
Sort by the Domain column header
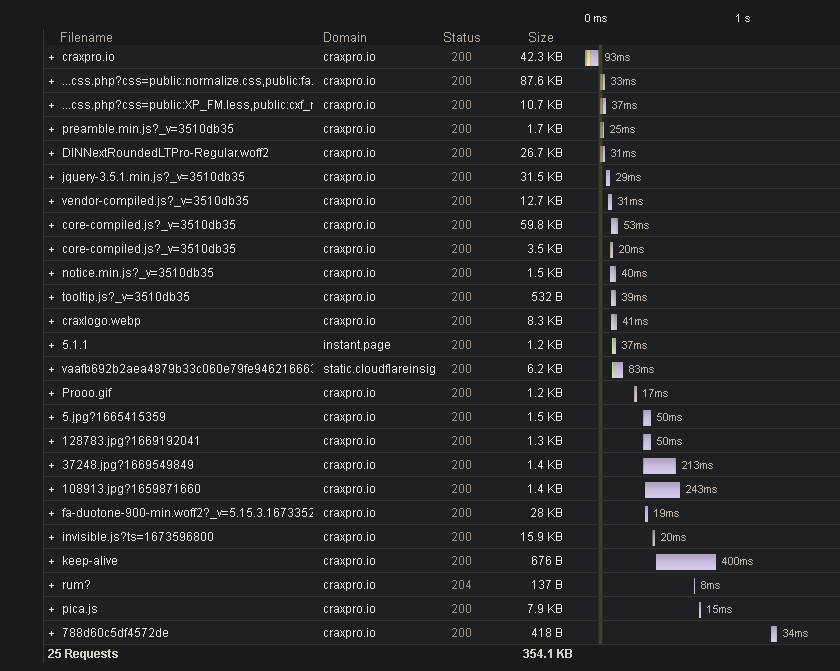pyautogui.click(x=344, y=37)
